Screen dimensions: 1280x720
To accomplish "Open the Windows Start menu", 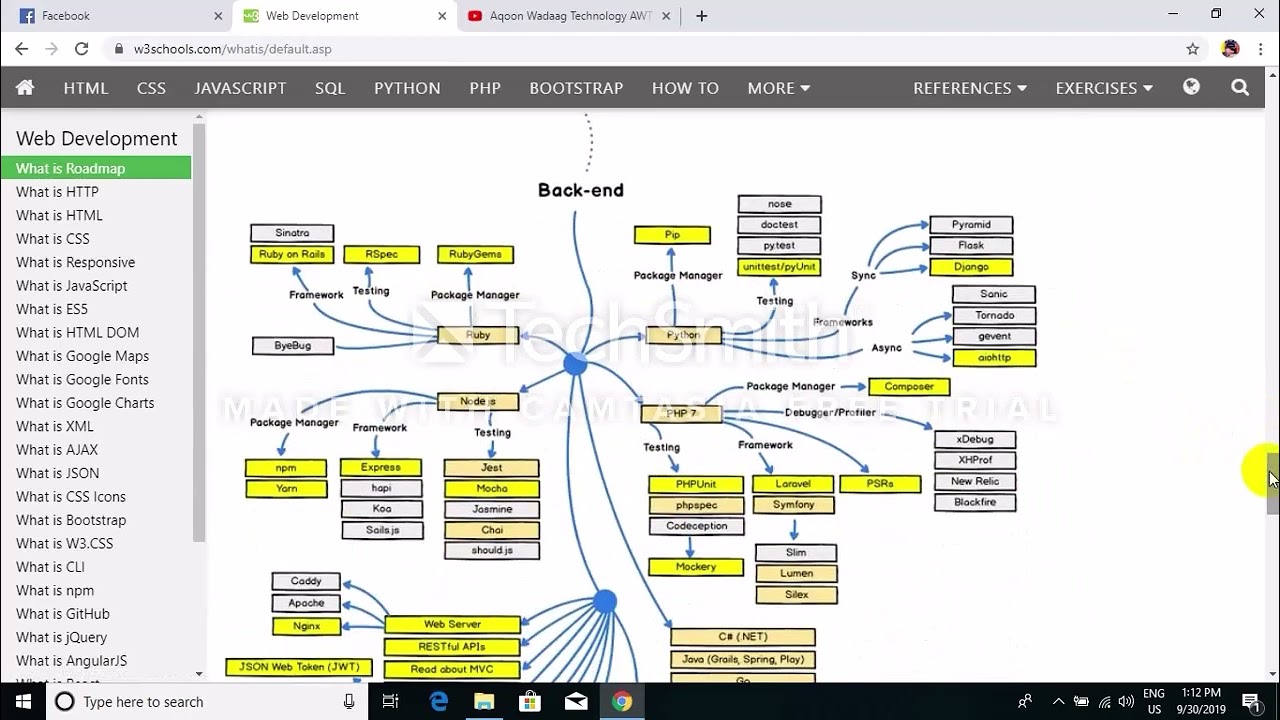I will point(24,701).
